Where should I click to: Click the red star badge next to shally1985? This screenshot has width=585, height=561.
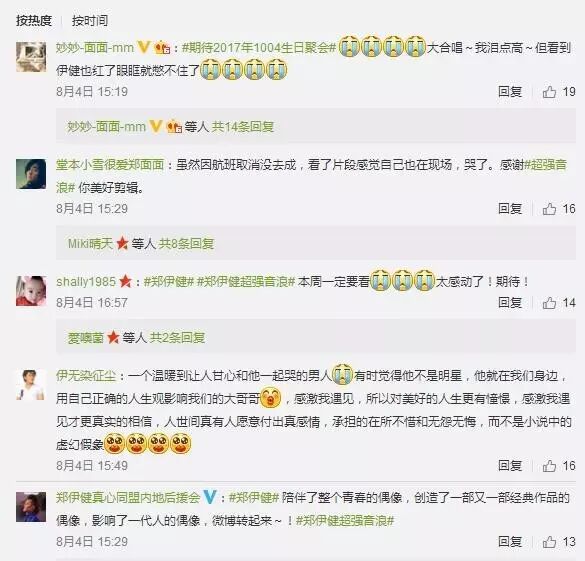tap(125, 282)
